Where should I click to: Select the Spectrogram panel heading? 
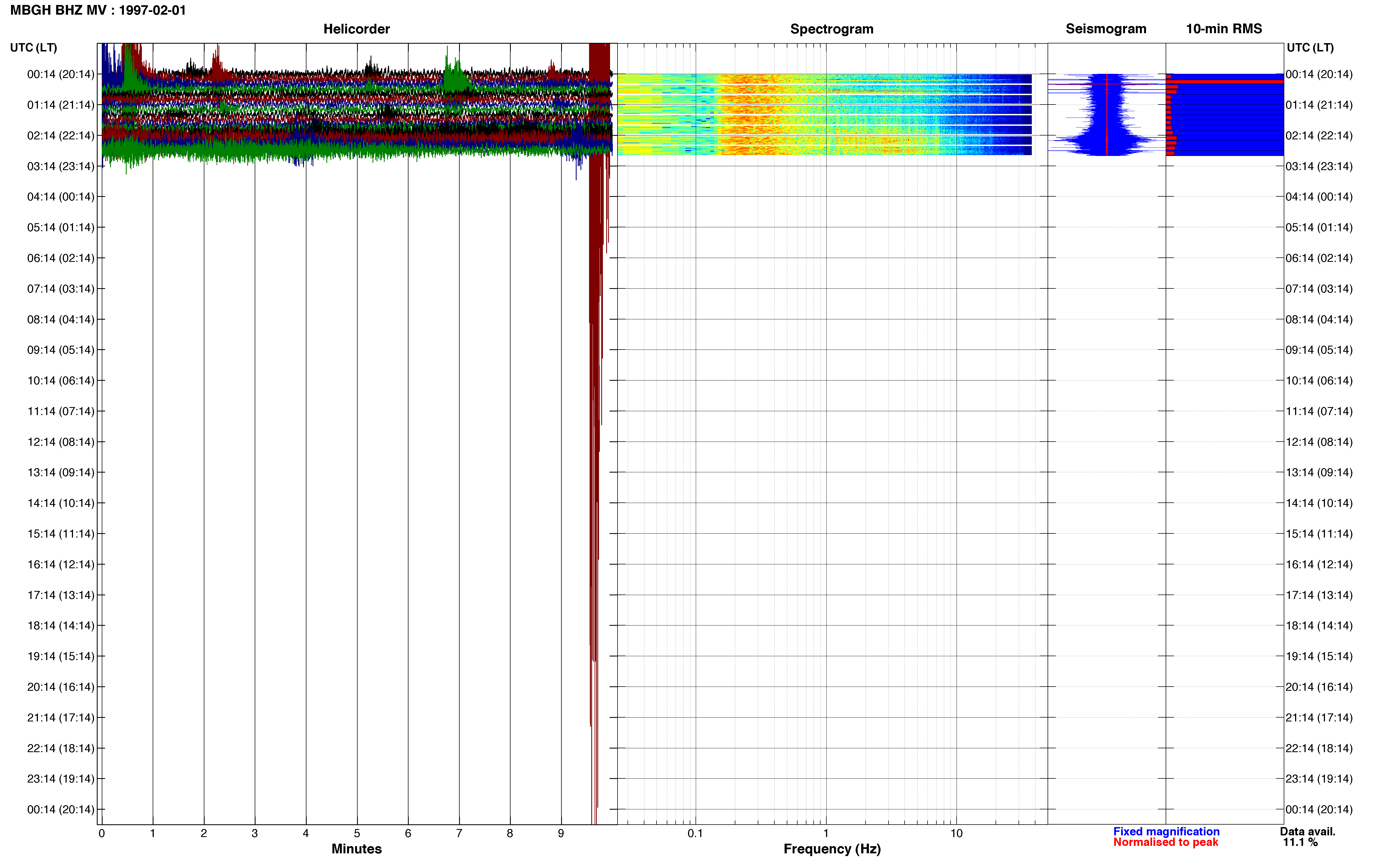832,29
